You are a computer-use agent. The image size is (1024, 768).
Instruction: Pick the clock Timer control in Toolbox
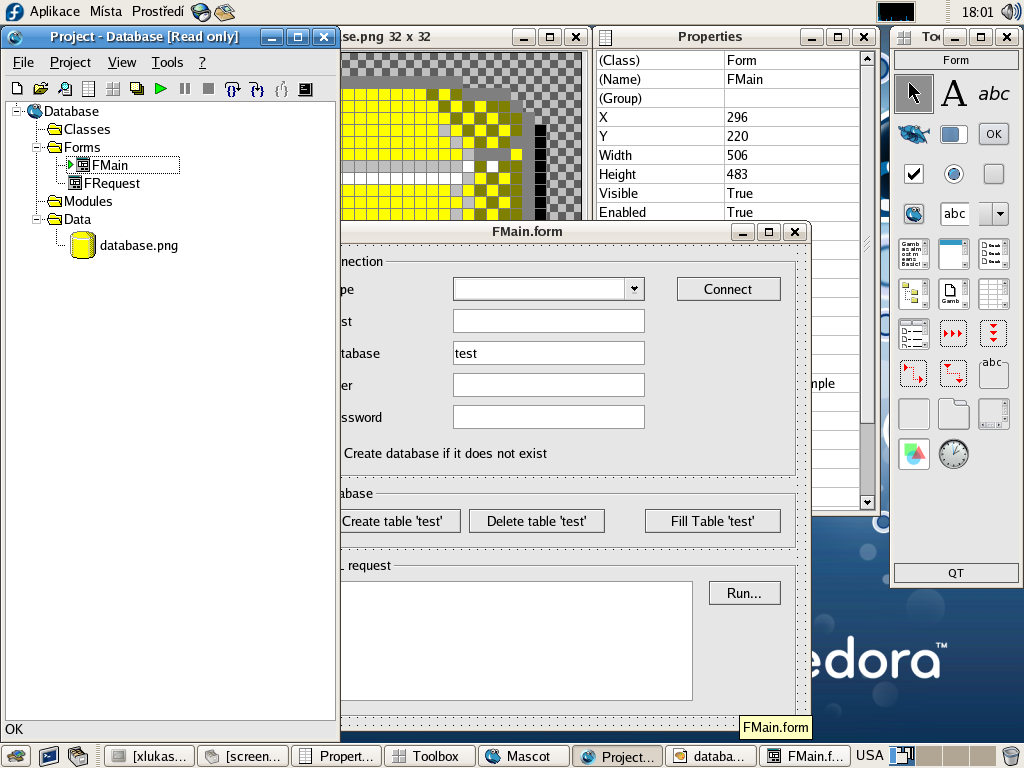coord(954,454)
